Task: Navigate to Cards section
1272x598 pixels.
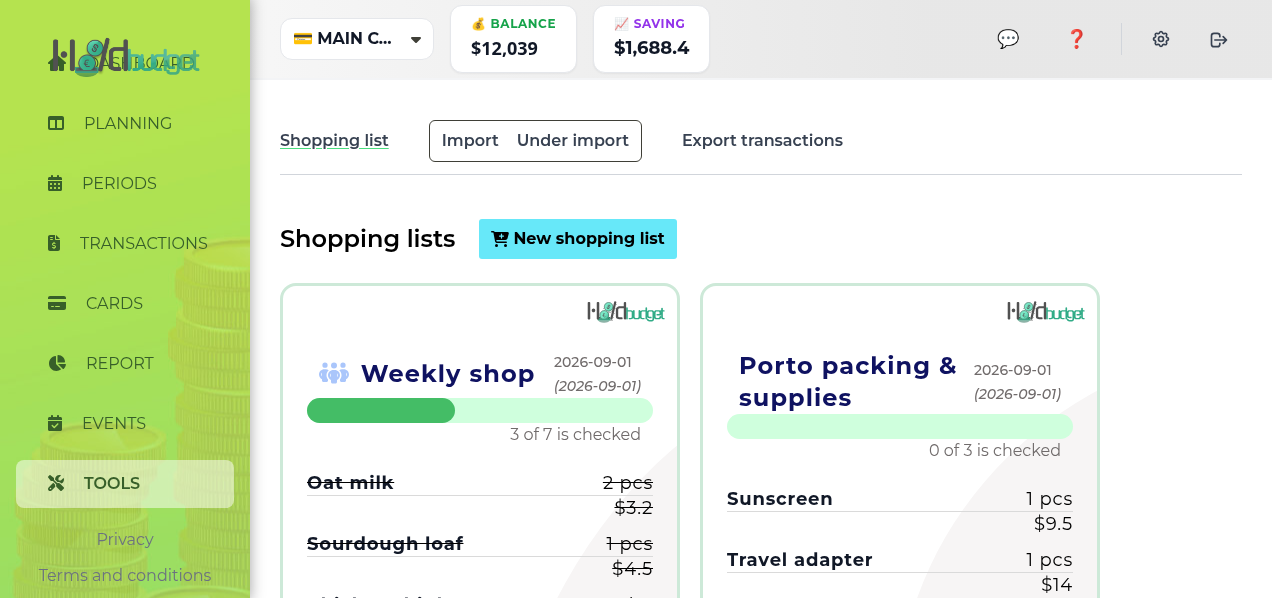Action: coord(125,303)
